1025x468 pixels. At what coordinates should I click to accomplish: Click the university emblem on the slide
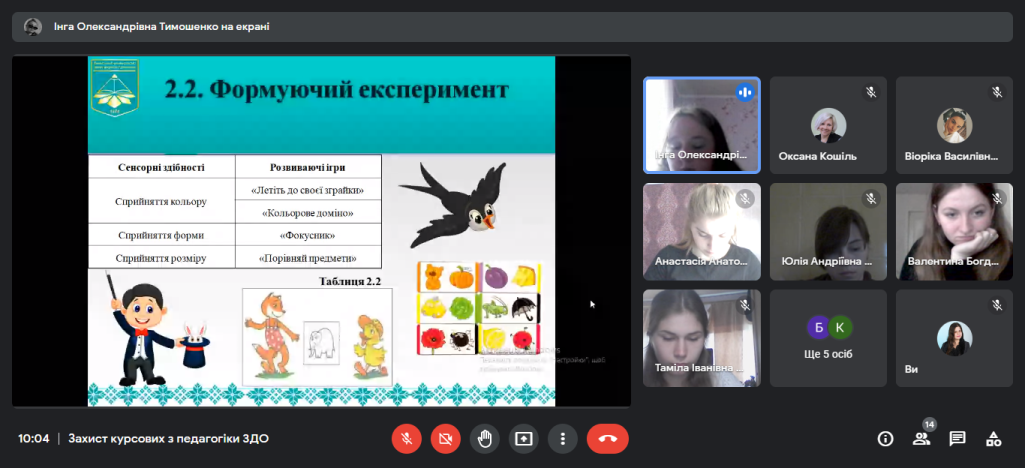click(115, 88)
